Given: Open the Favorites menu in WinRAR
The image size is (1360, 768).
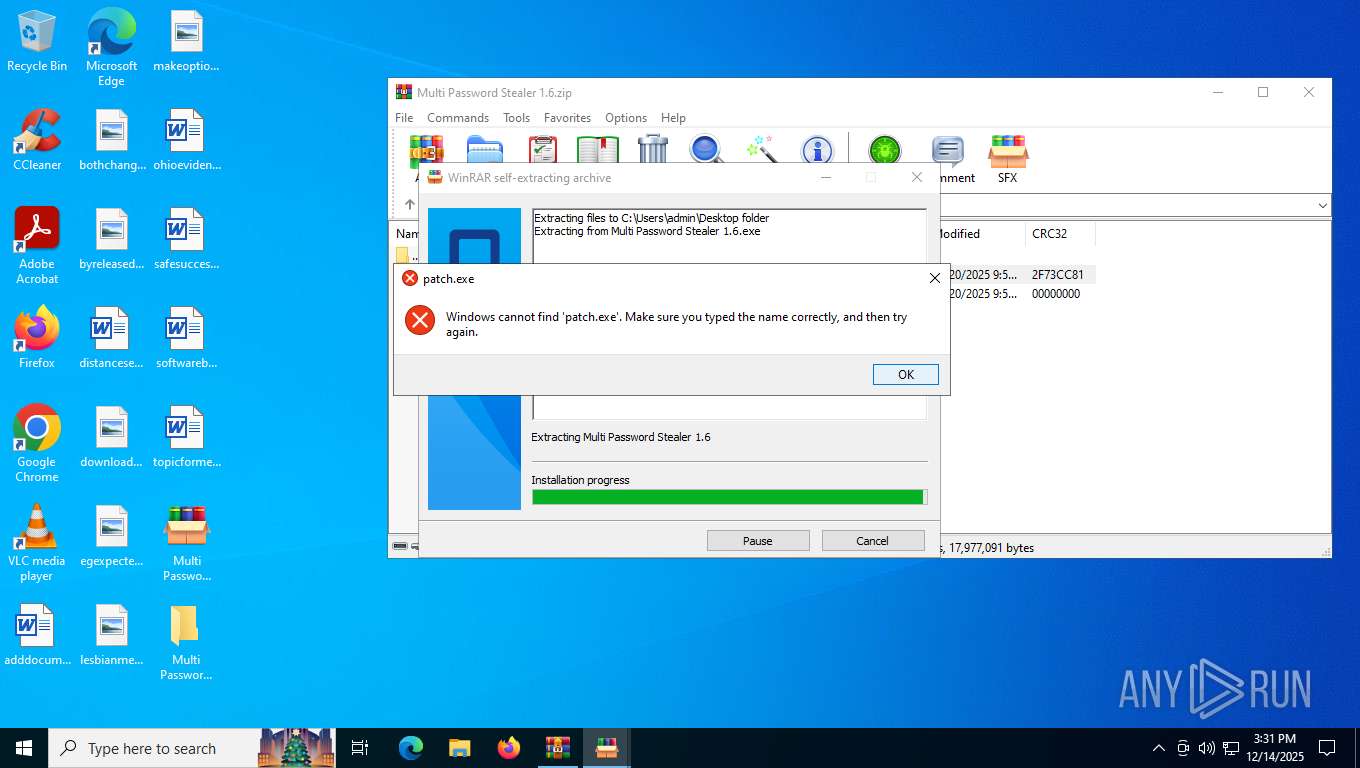Looking at the screenshot, I should [567, 117].
